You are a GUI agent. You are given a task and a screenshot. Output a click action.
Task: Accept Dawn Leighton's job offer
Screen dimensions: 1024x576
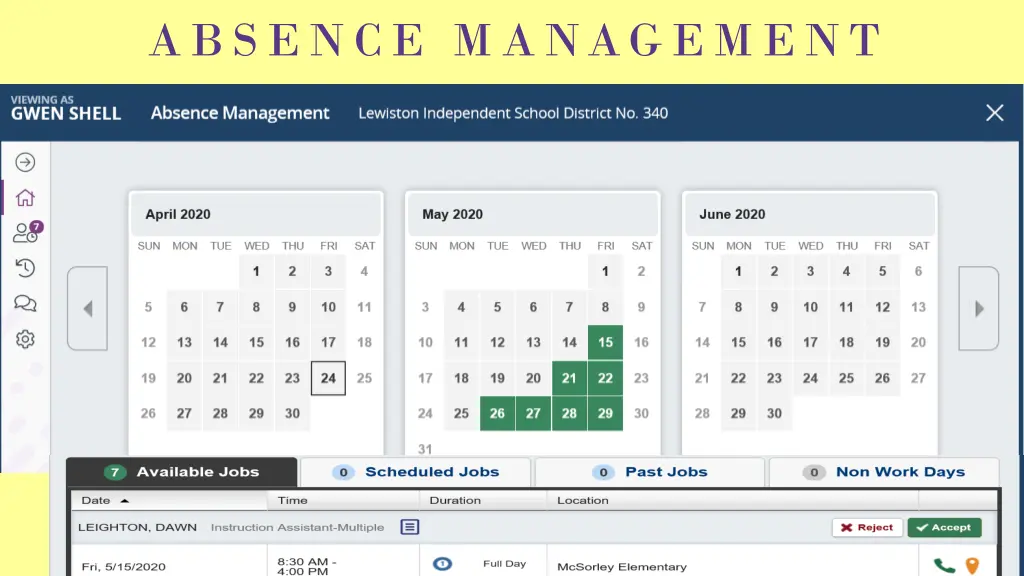pos(944,527)
